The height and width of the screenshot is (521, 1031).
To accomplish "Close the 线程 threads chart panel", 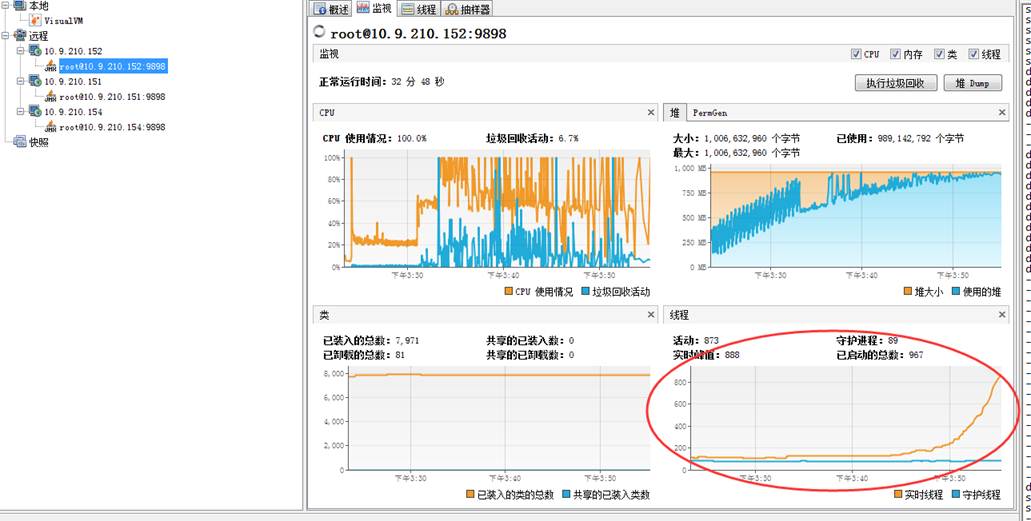I will coord(1002,315).
